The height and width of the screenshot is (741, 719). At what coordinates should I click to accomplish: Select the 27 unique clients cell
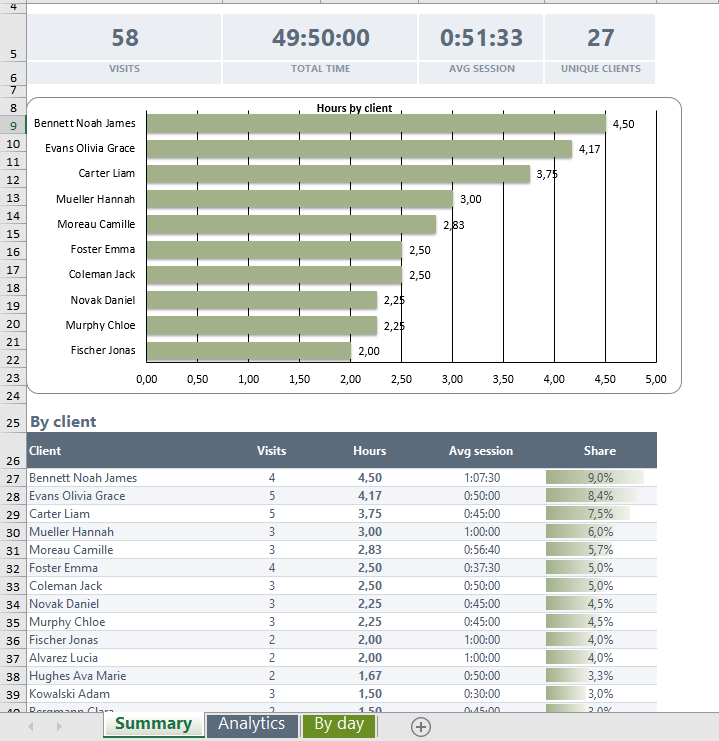pos(600,37)
